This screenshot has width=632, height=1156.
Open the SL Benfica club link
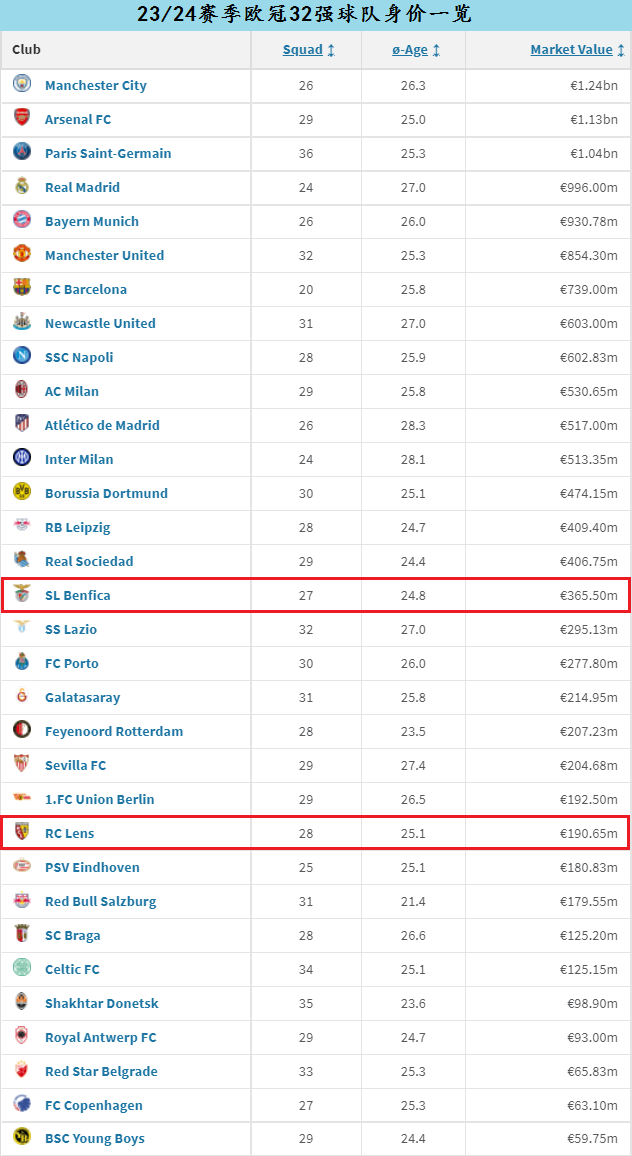77,595
